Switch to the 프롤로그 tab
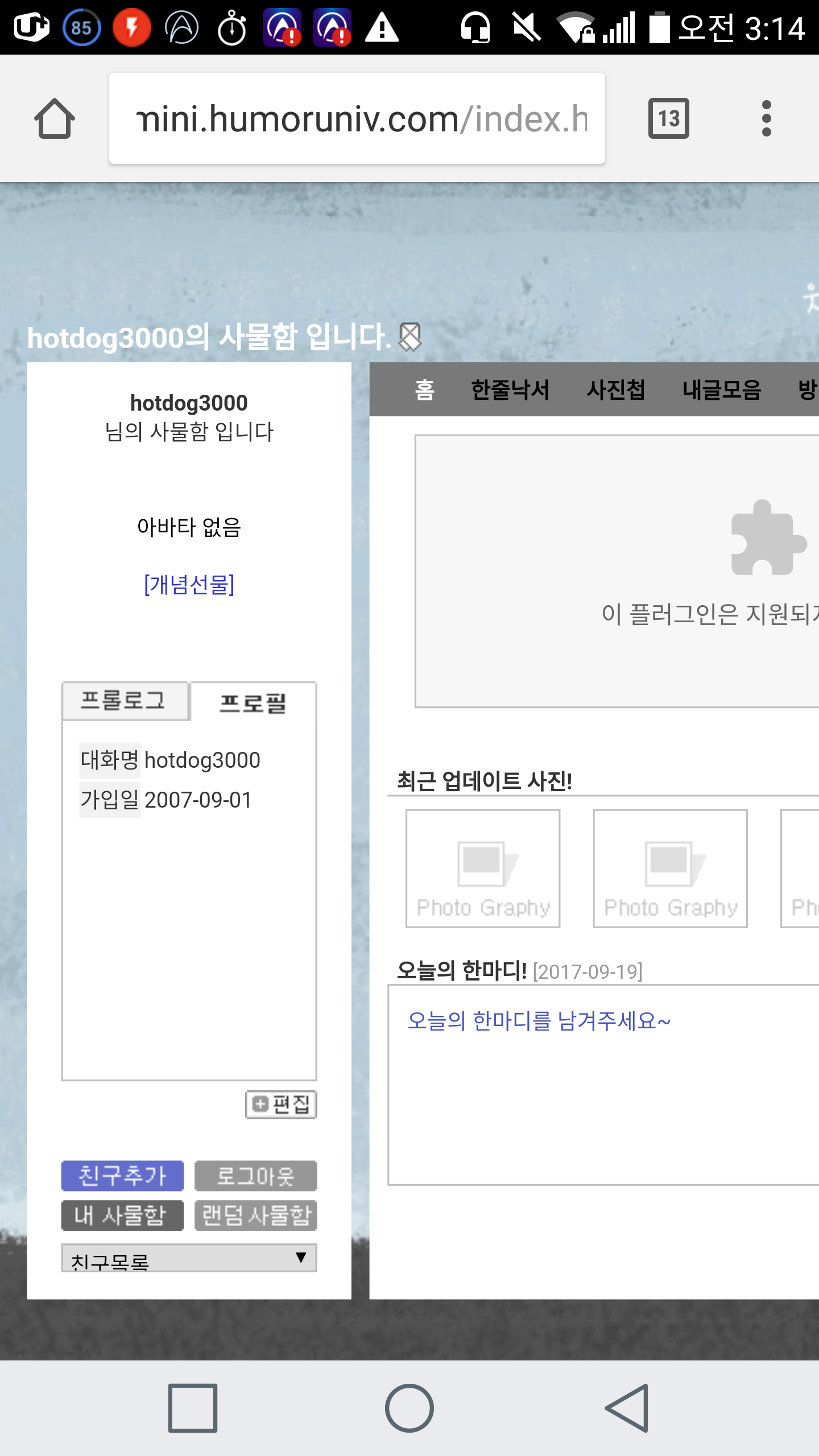 [x=125, y=701]
